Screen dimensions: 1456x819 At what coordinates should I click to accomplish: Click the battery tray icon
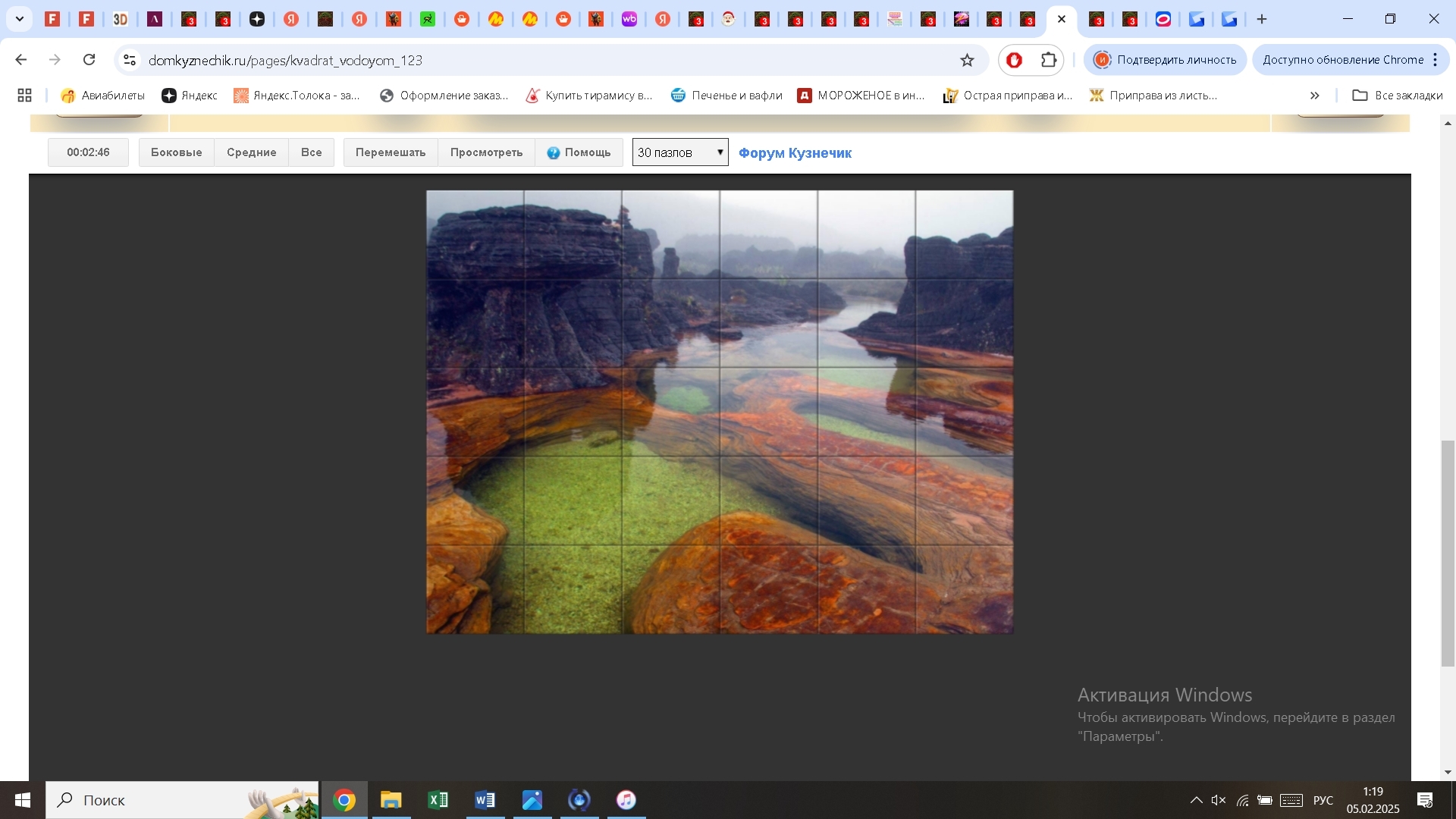[1265, 800]
